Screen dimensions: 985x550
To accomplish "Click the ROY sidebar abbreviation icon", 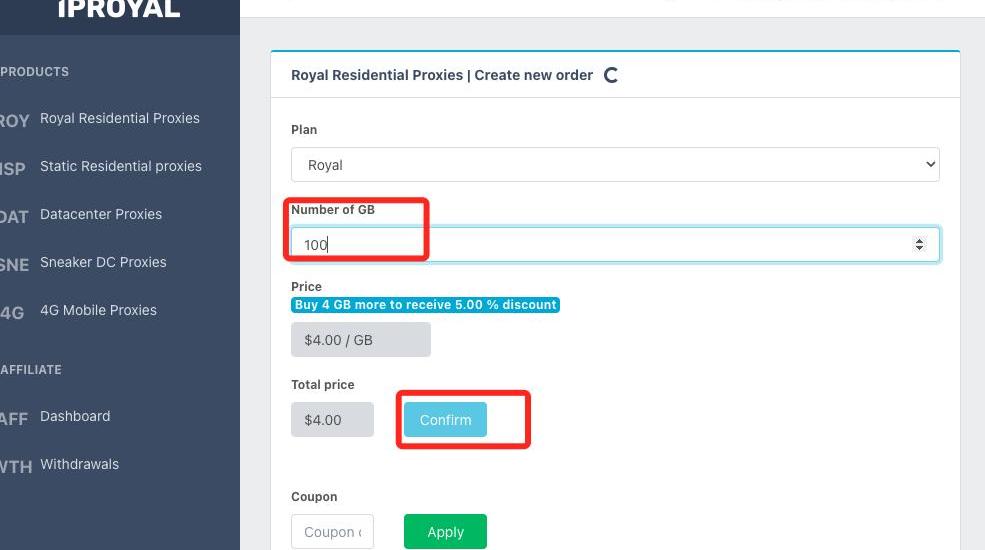I will click(x=14, y=121).
